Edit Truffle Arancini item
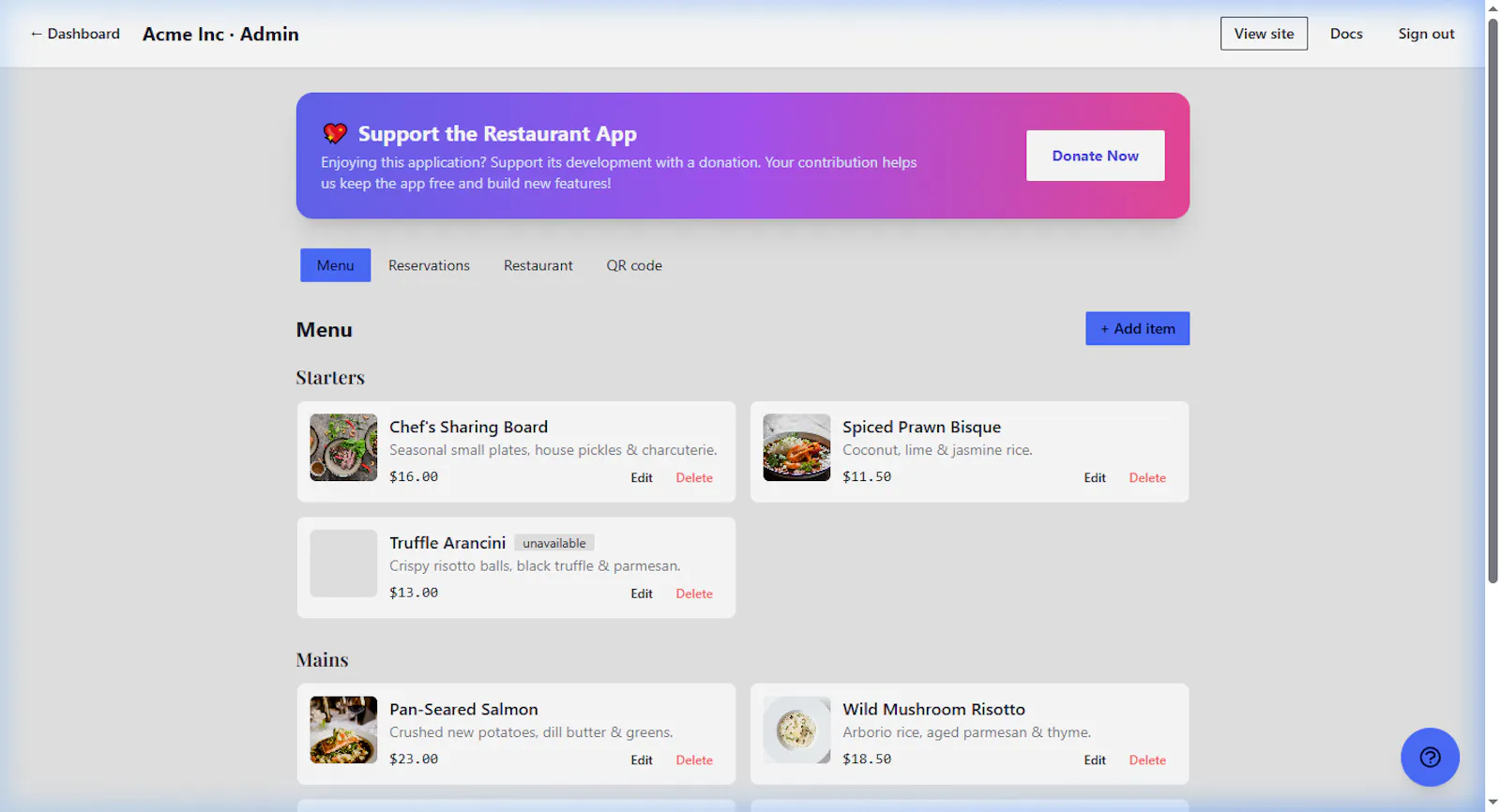1501x812 pixels. (x=642, y=594)
